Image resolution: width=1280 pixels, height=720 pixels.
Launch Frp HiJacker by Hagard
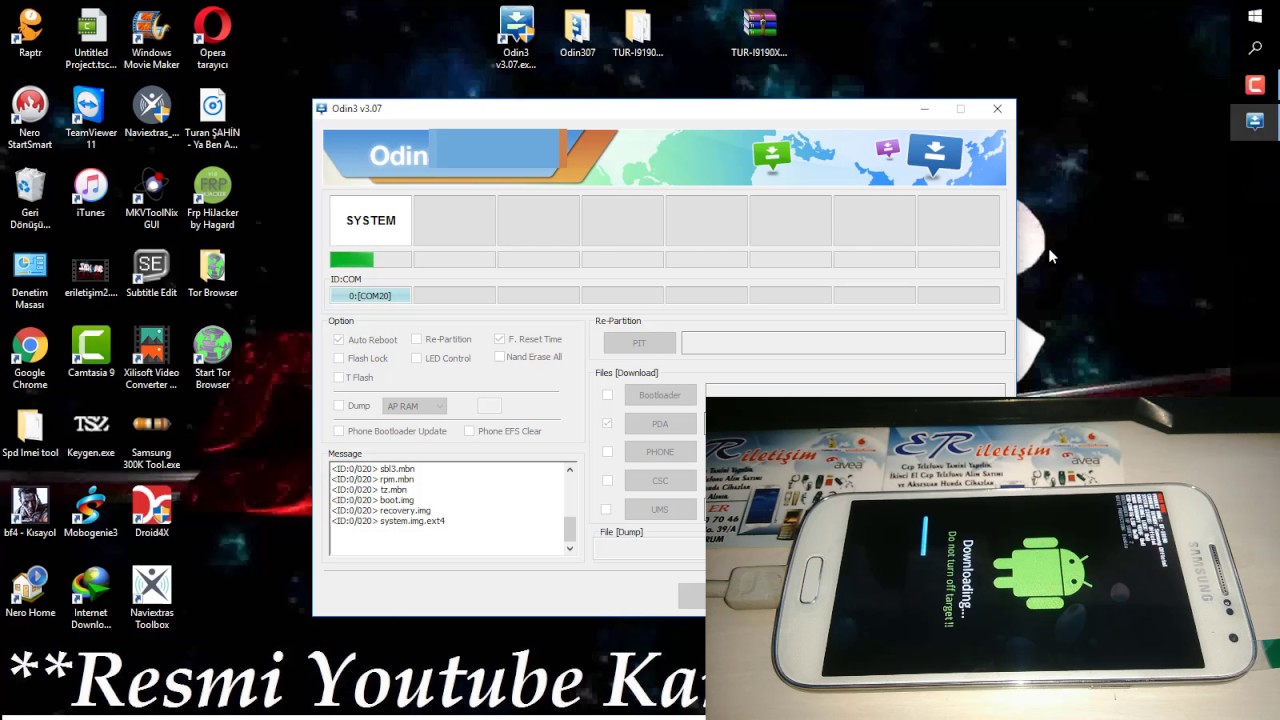[x=212, y=199]
